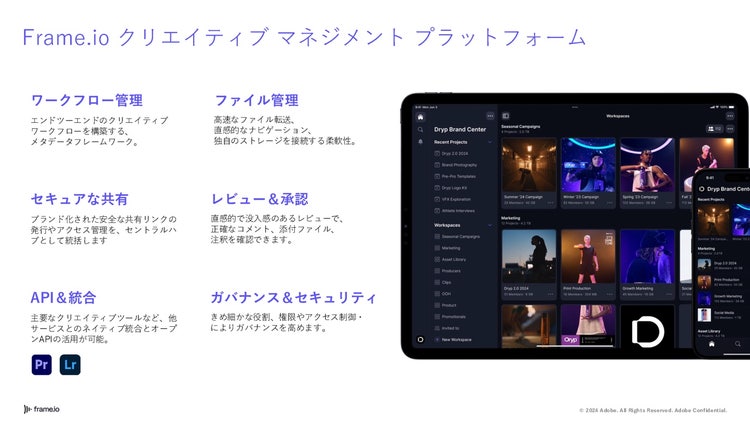
Task: Open Brand Photography in Recent Projects
Action: tap(456, 165)
